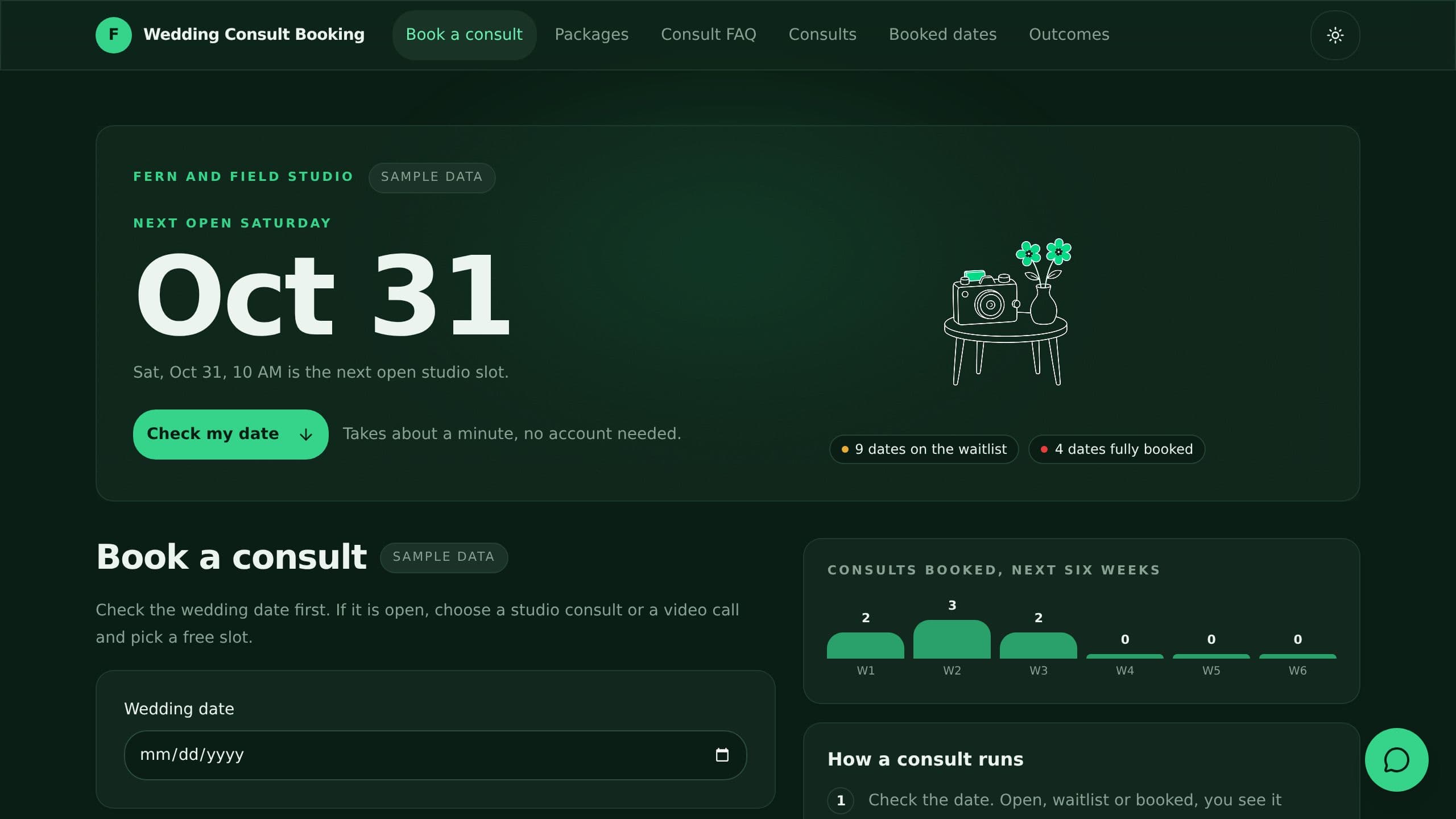Open the chat bubble widget
This screenshot has width=1456, height=819.
[x=1396, y=760]
